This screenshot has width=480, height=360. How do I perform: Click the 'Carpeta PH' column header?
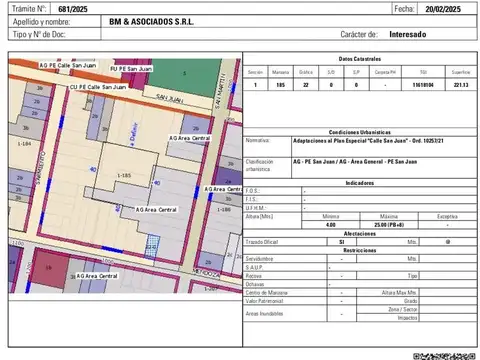(385, 72)
